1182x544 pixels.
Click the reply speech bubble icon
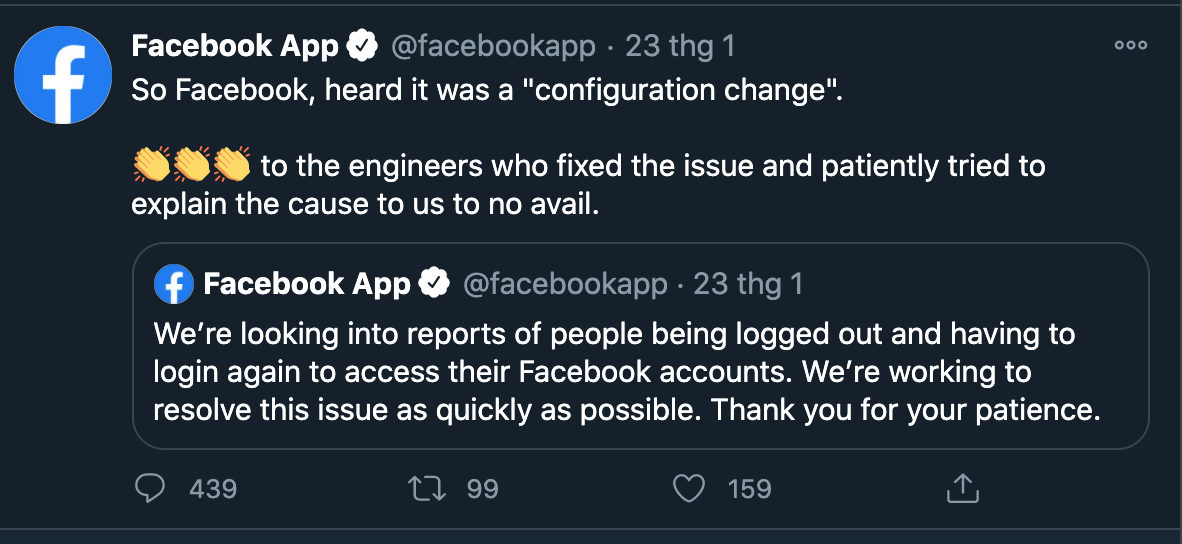[149, 488]
